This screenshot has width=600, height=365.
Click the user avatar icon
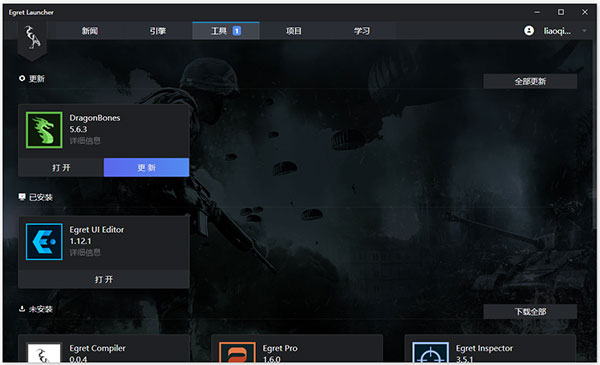click(x=529, y=31)
